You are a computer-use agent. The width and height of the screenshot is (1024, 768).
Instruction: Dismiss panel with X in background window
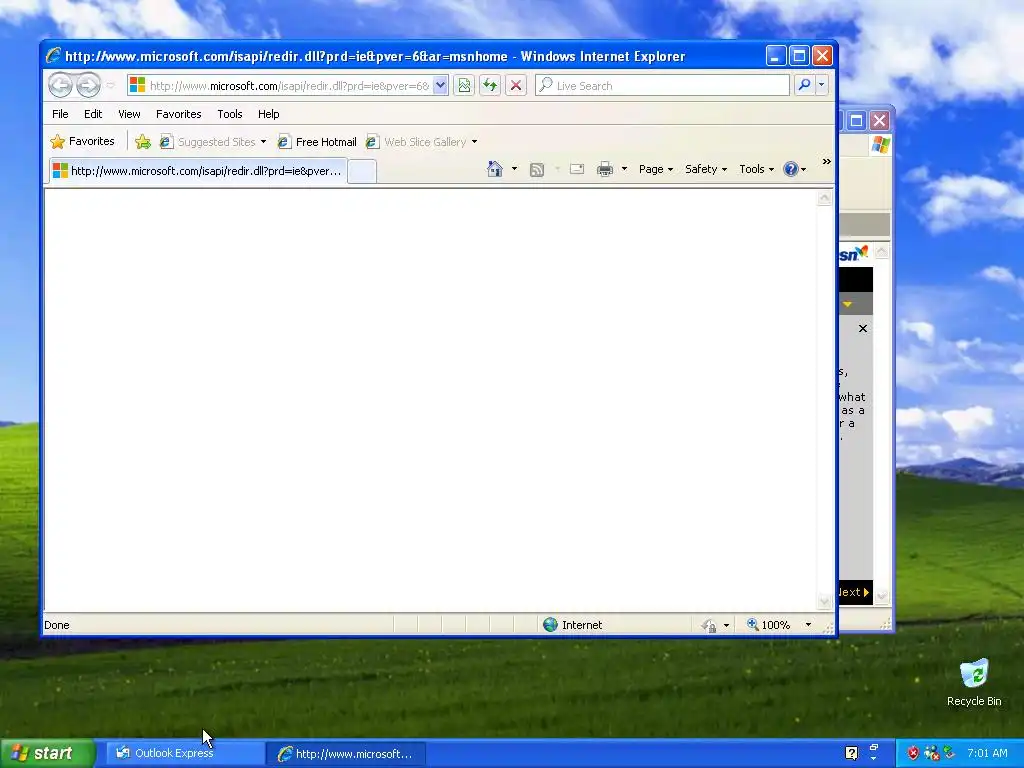click(863, 328)
